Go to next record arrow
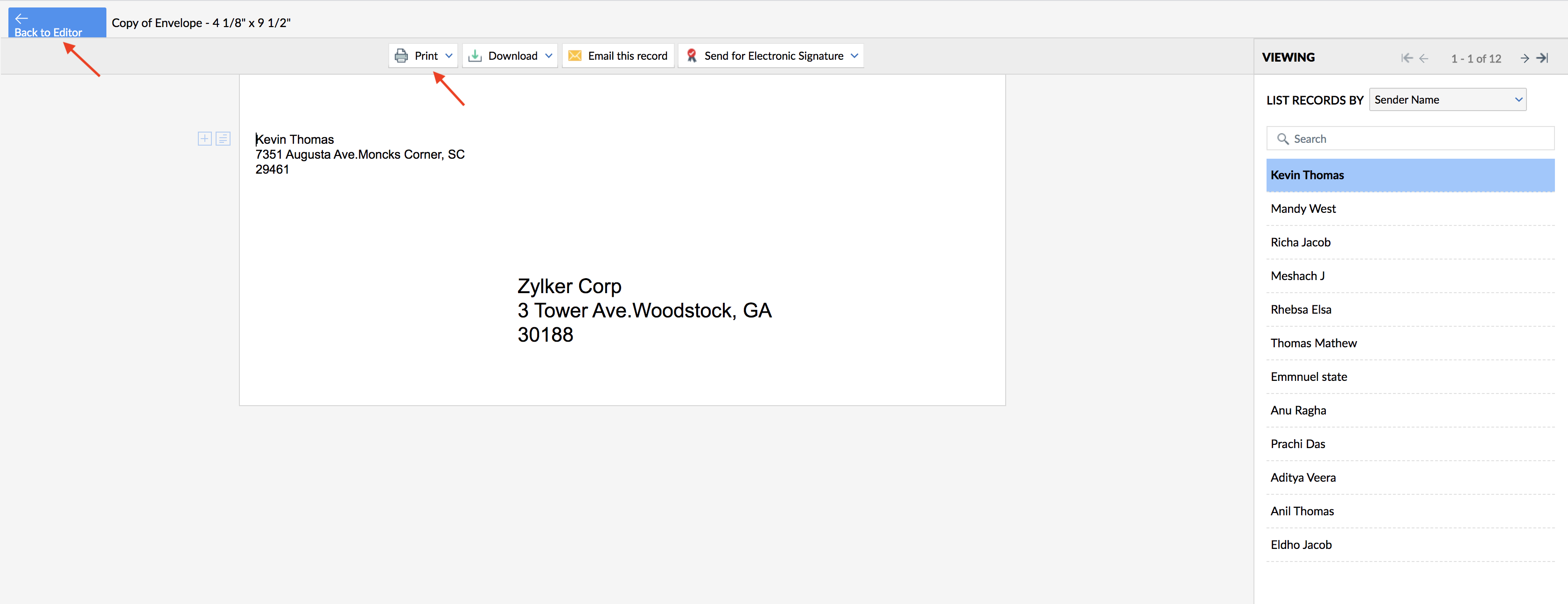The width and height of the screenshot is (1568, 604). click(1524, 58)
